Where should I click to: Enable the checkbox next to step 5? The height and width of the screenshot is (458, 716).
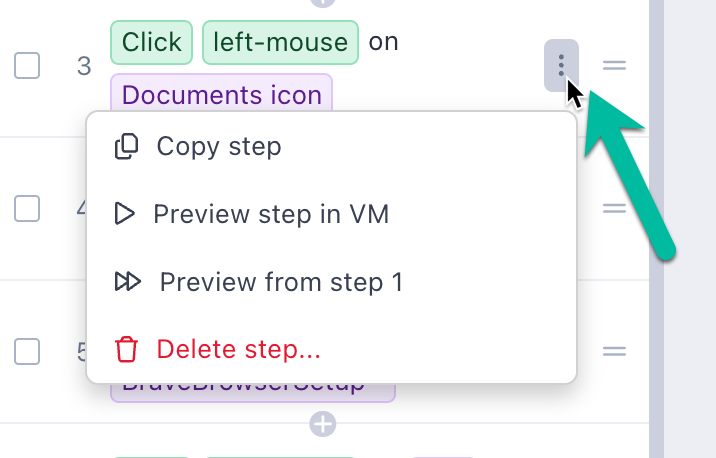[x=27, y=352]
